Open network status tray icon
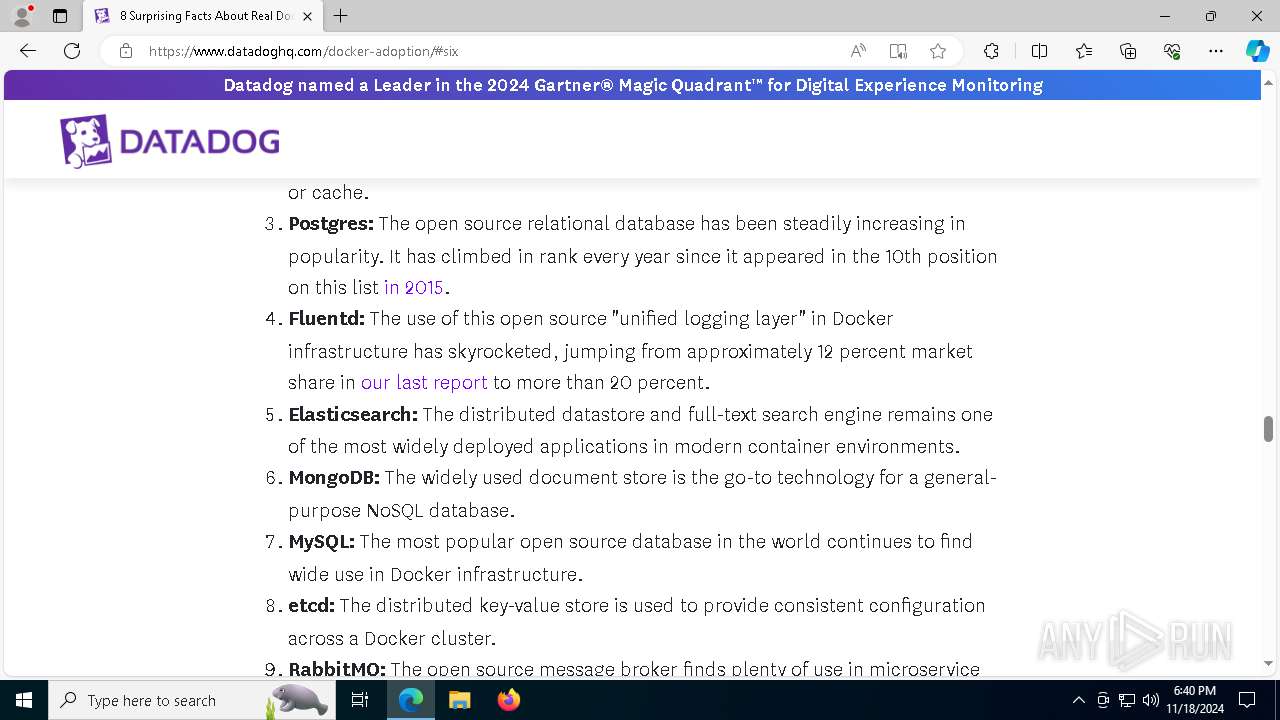Viewport: 1280px width, 720px height. point(1127,700)
